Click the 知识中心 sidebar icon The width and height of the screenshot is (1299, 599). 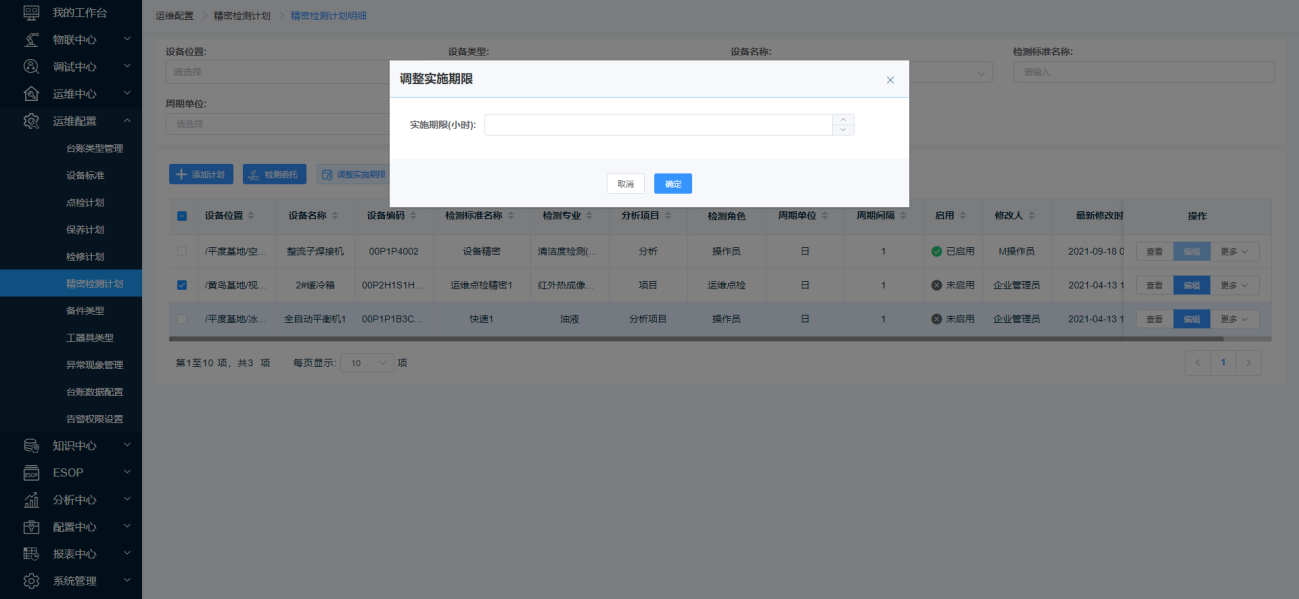point(31,445)
